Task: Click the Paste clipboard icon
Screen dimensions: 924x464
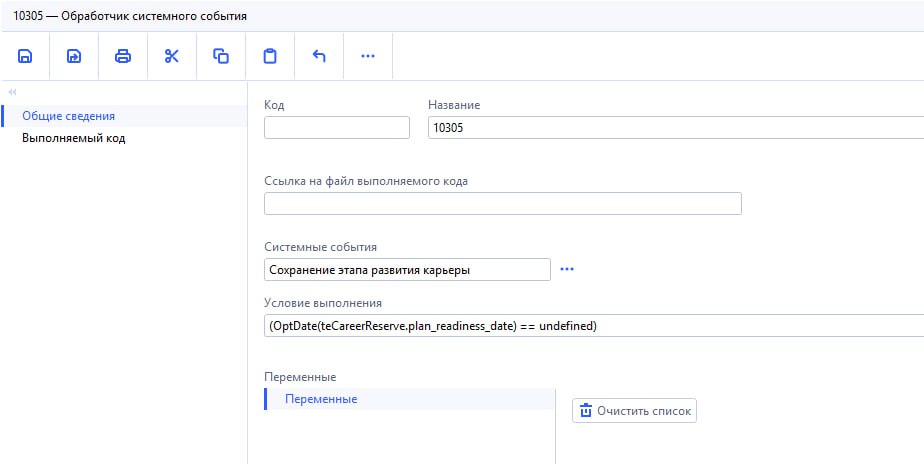Action: [x=270, y=56]
